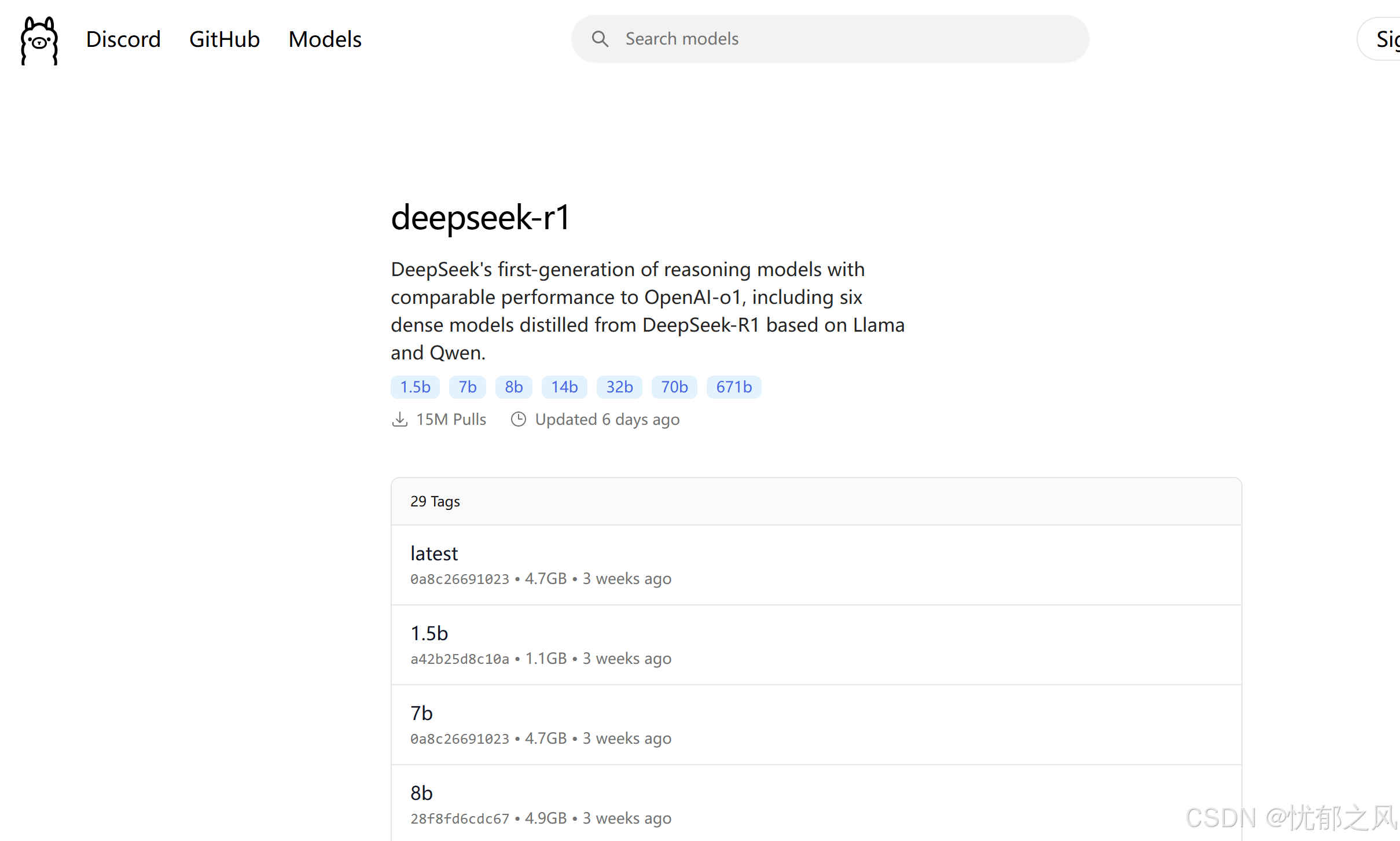
Task: Click the Ollama llama logo
Action: click(x=38, y=40)
